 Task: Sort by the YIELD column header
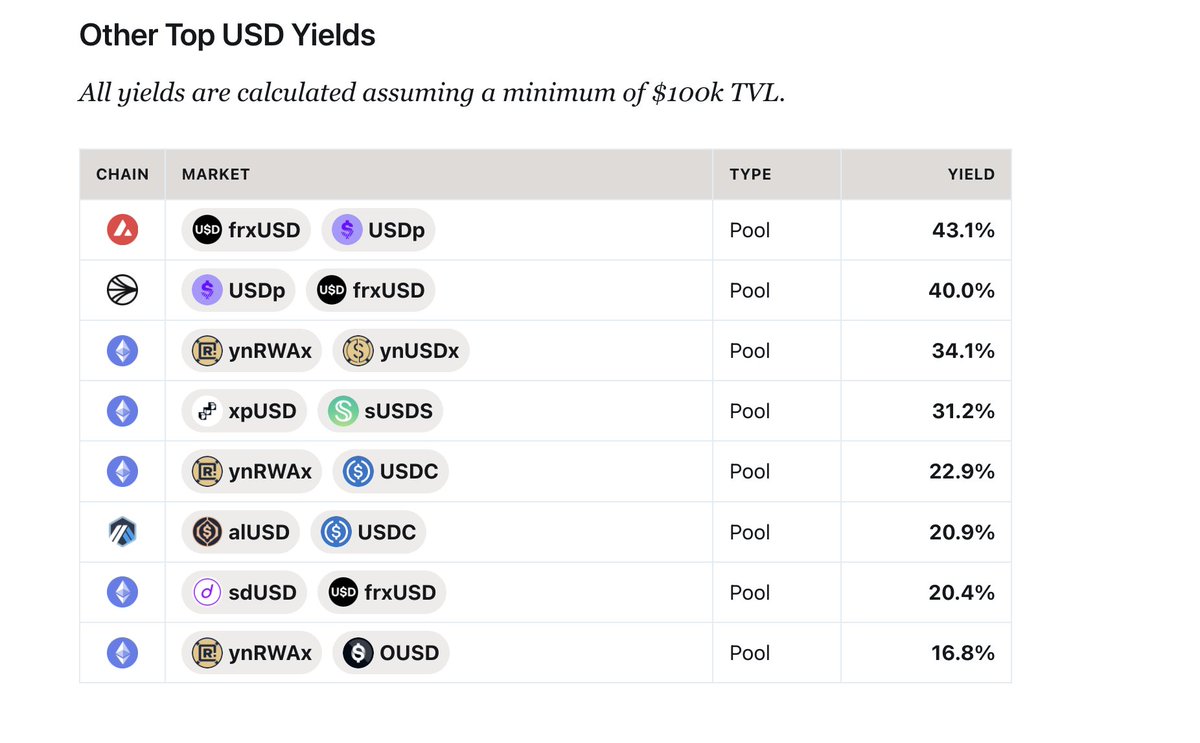pos(971,174)
